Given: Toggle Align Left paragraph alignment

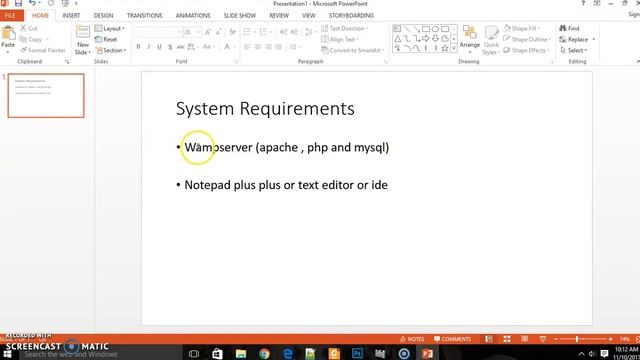Looking at the screenshot, I should [x=247, y=47].
